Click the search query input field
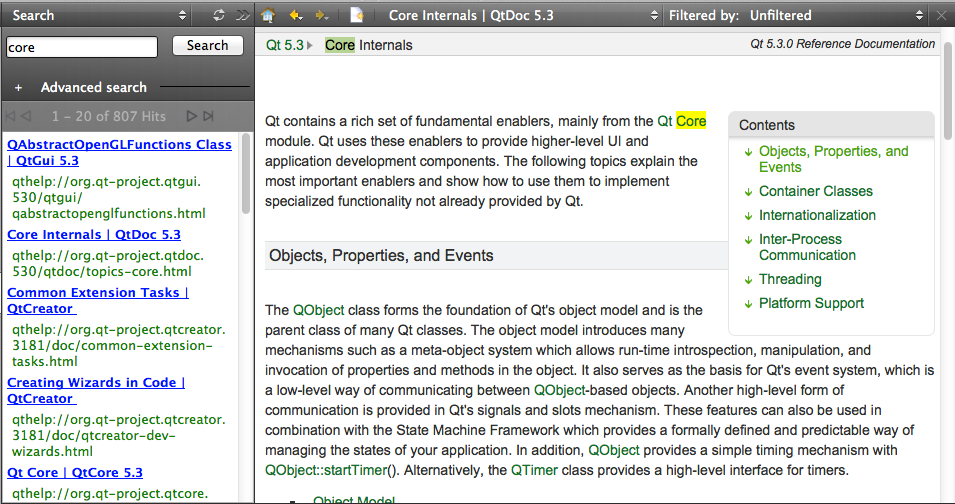955x504 pixels. [x=82, y=47]
